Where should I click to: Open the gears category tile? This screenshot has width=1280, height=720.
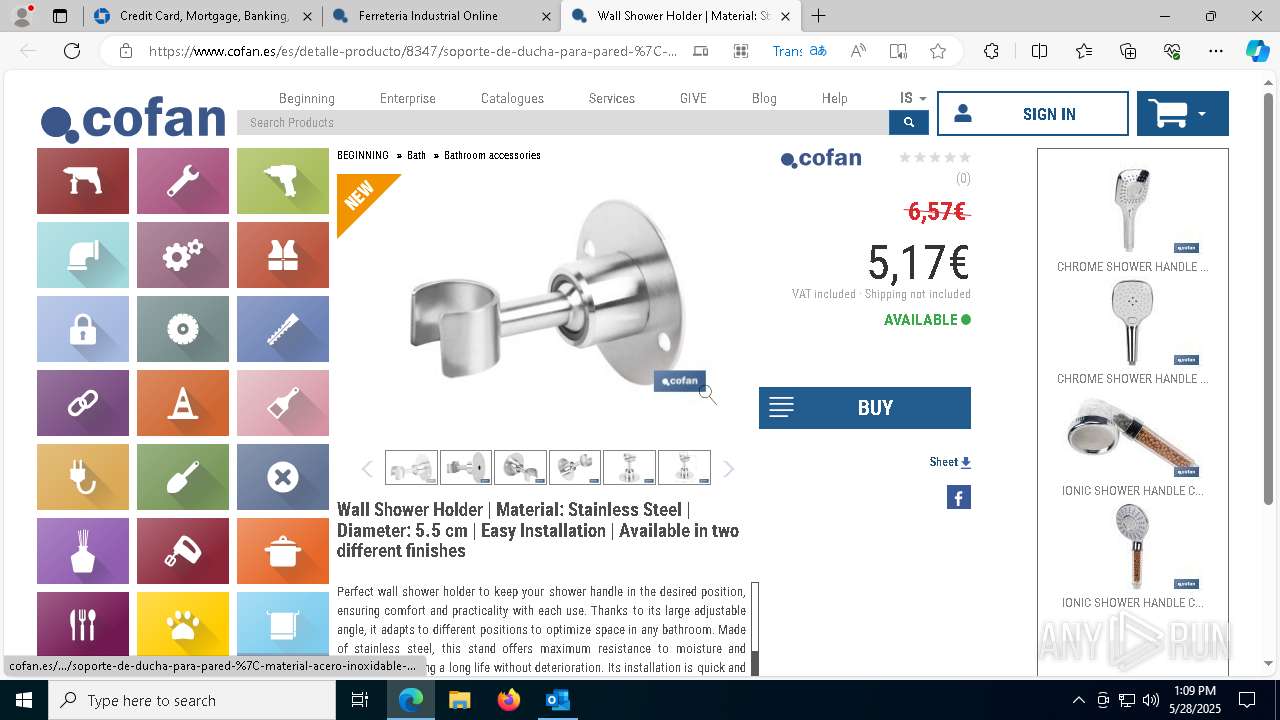coord(183,255)
